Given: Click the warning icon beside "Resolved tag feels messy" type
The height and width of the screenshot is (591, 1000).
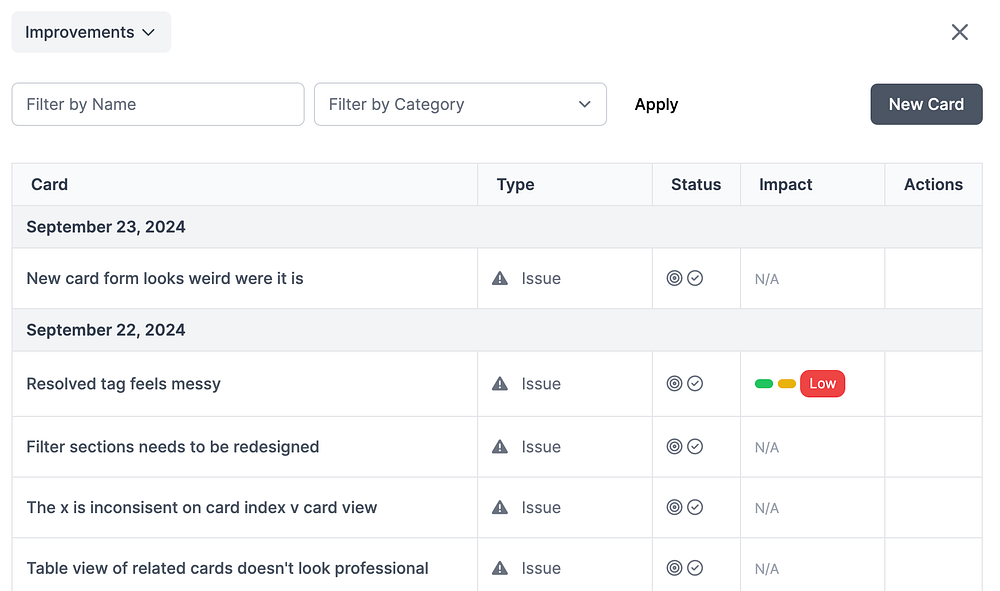Looking at the screenshot, I should point(500,384).
